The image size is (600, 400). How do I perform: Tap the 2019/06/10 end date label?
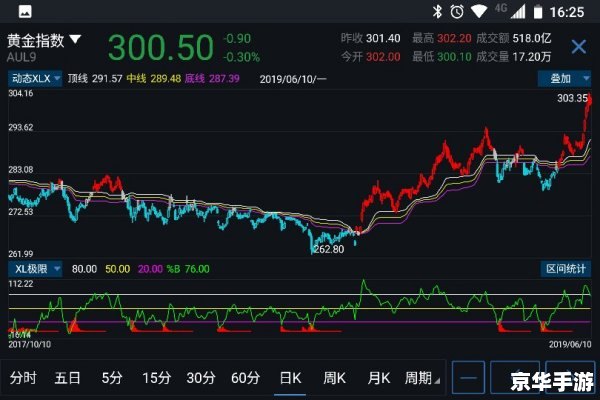pos(570,344)
